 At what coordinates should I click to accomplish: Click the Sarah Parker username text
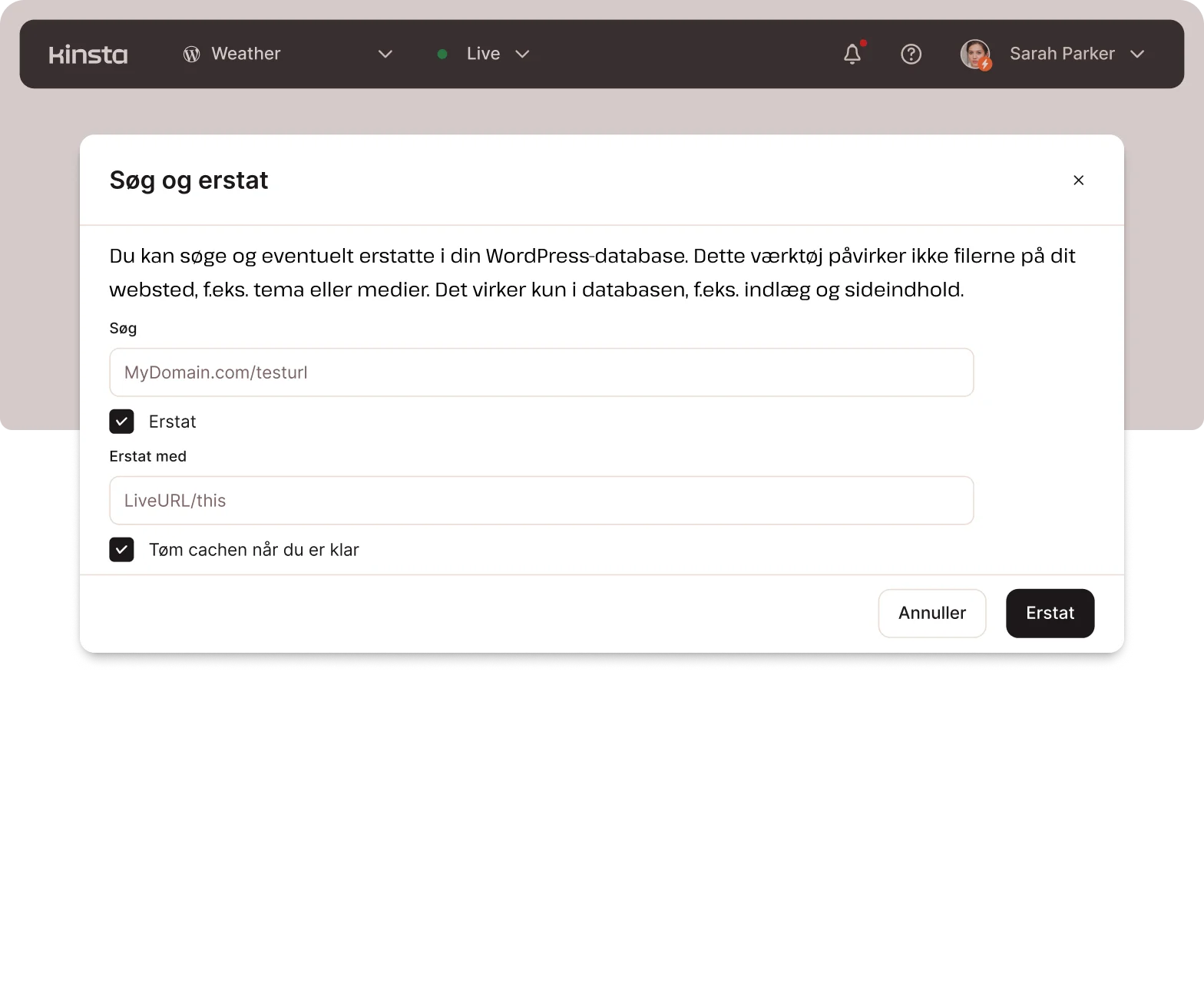[1061, 54]
